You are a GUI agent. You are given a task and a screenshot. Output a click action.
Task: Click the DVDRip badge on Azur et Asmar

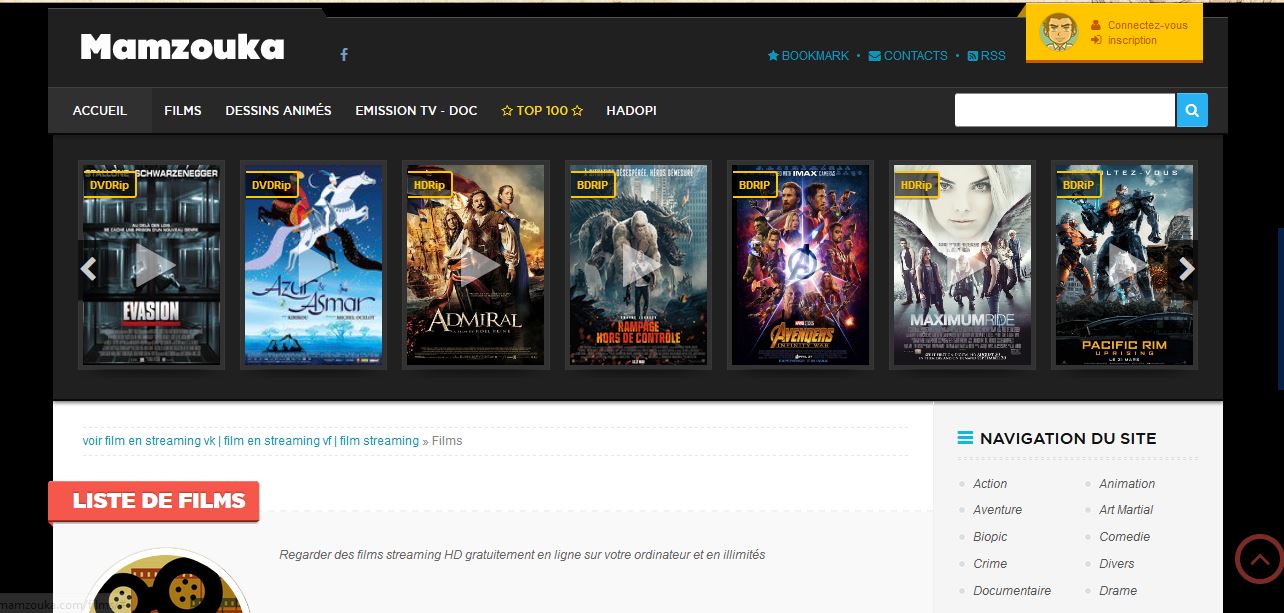[271, 185]
